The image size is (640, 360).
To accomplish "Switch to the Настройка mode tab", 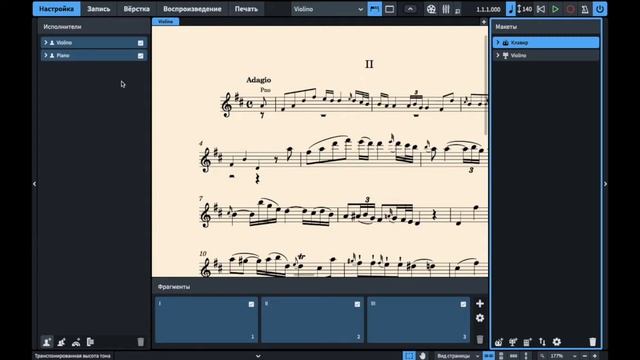I will click(57, 9).
